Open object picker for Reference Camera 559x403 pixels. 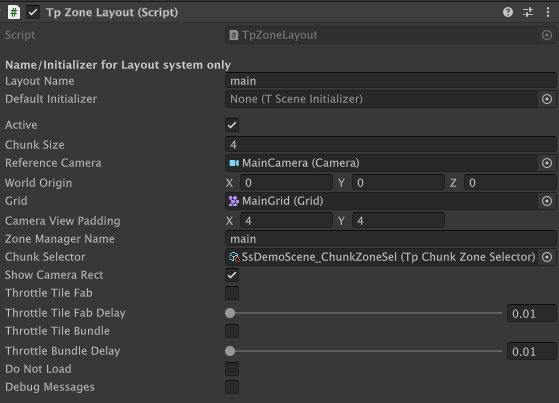tap(547, 163)
